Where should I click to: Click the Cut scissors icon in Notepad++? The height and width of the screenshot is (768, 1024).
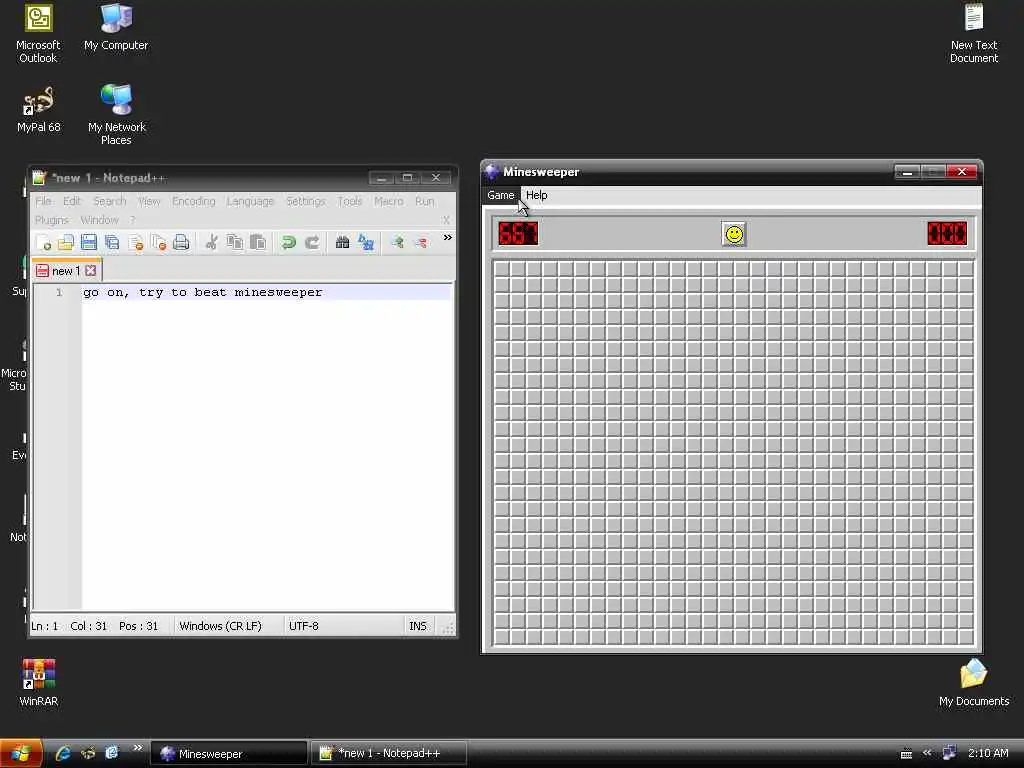click(211, 243)
